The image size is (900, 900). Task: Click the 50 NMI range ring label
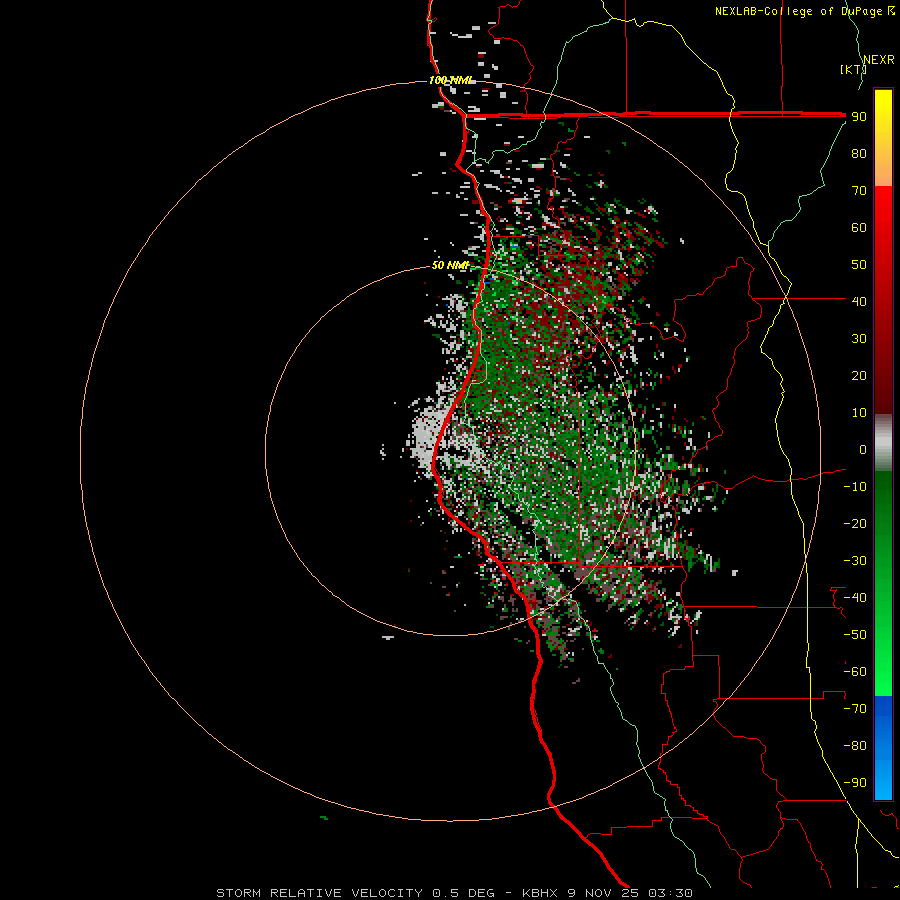(450, 265)
